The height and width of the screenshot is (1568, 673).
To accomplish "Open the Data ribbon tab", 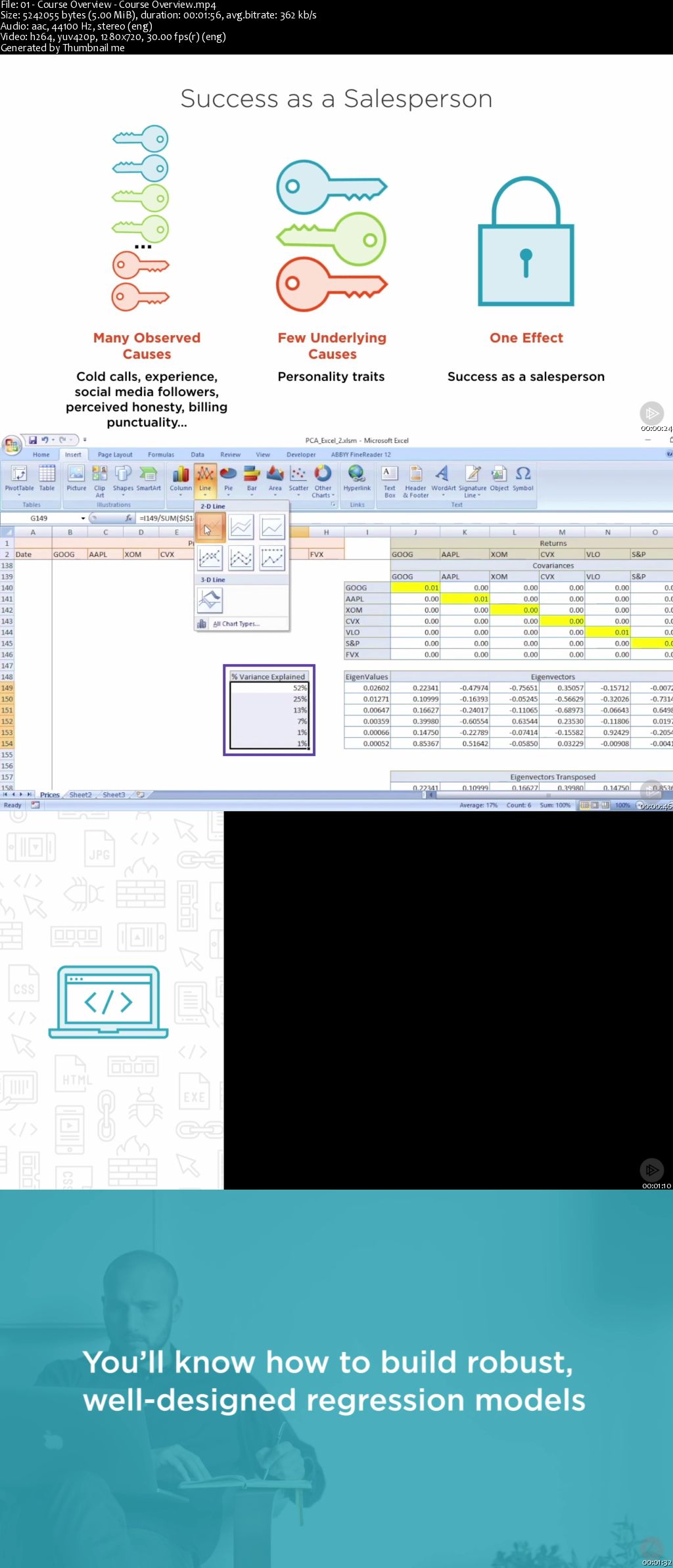I will coord(197,455).
